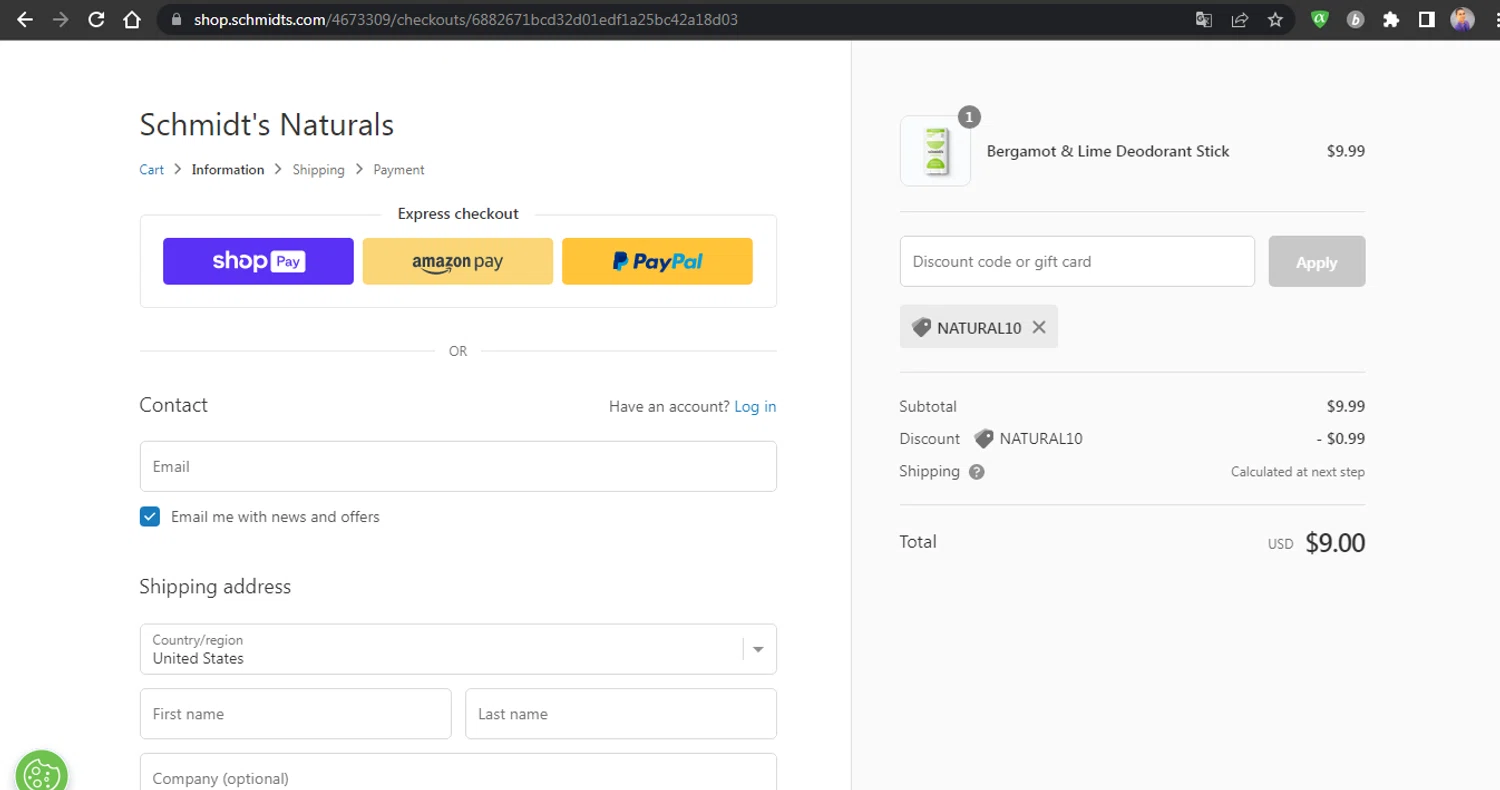The image size is (1500, 790).
Task: Focus the Email input field
Action: pyautogui.click(x=458, y=466)
